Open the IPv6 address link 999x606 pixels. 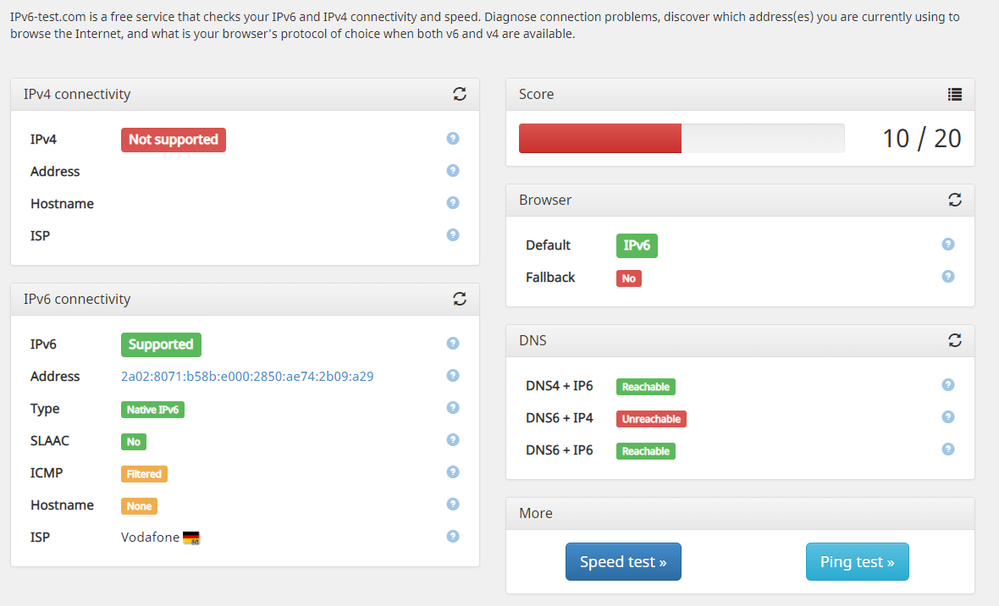click(246, 376)
